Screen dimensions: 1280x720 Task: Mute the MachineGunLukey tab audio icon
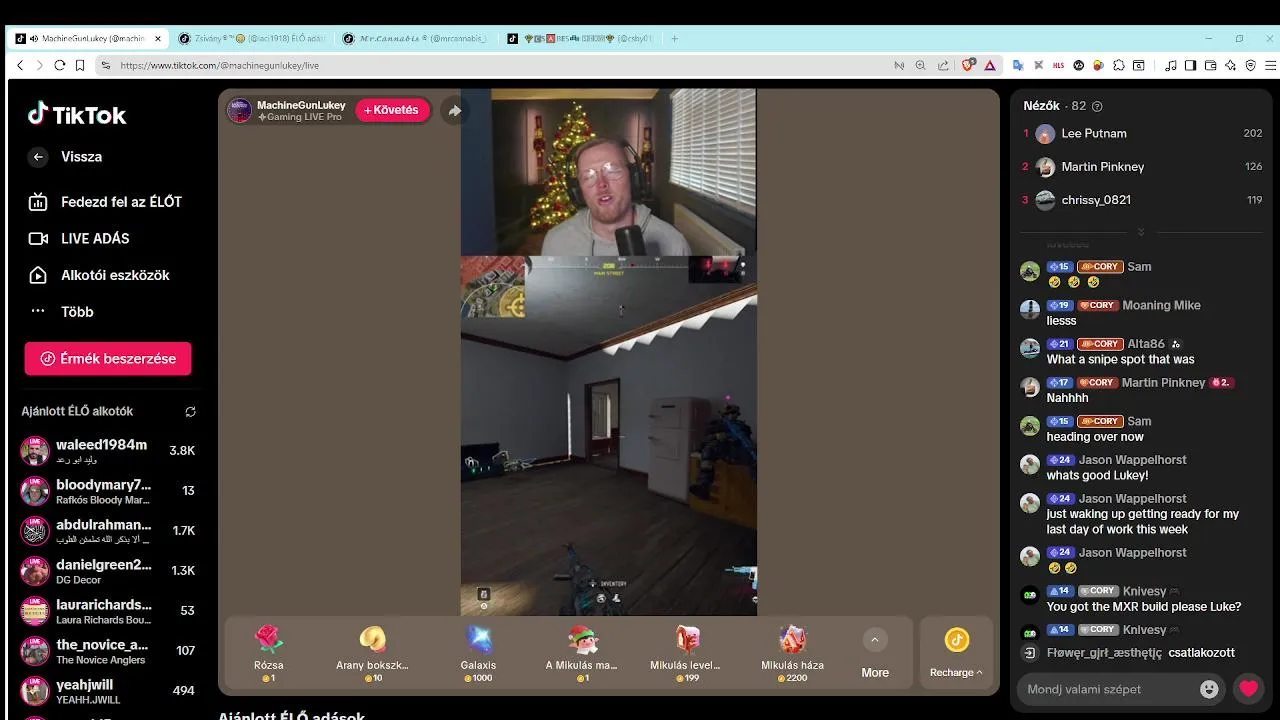(x=34, y=38)
